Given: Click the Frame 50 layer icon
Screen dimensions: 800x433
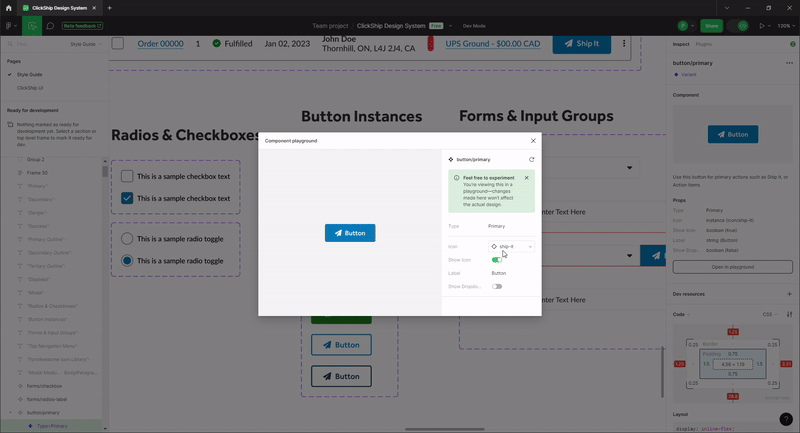Looking at the screenshot, I should click(20, 173).
